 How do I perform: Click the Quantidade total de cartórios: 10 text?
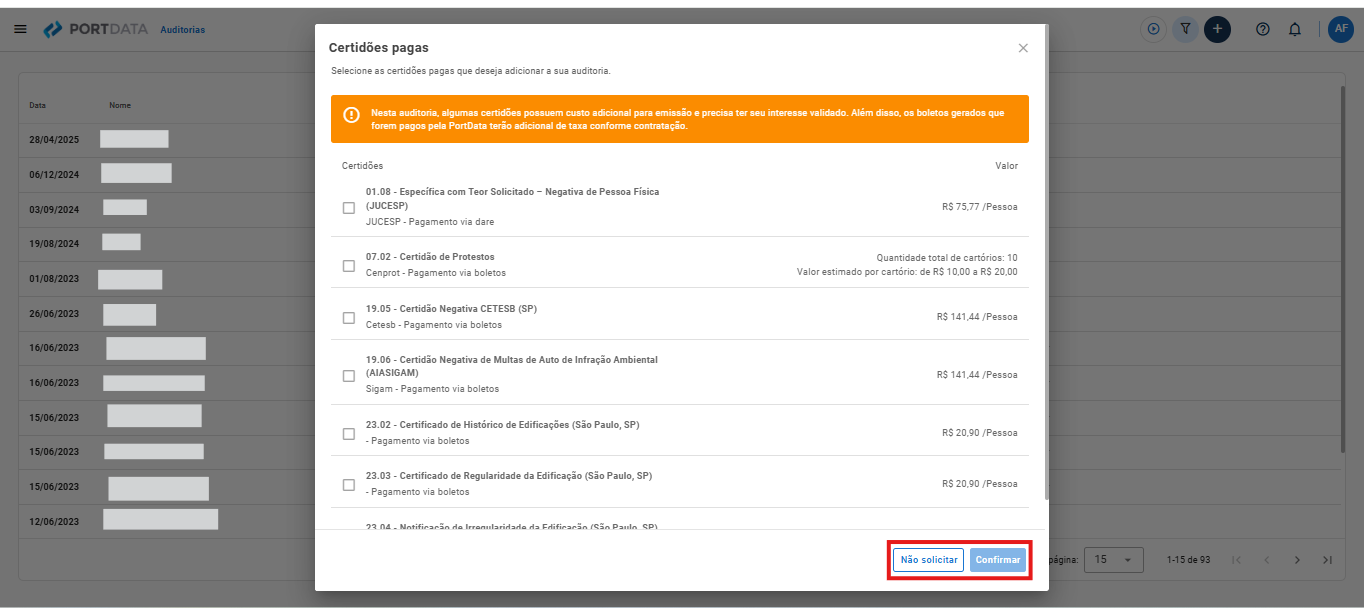(947, 258)
